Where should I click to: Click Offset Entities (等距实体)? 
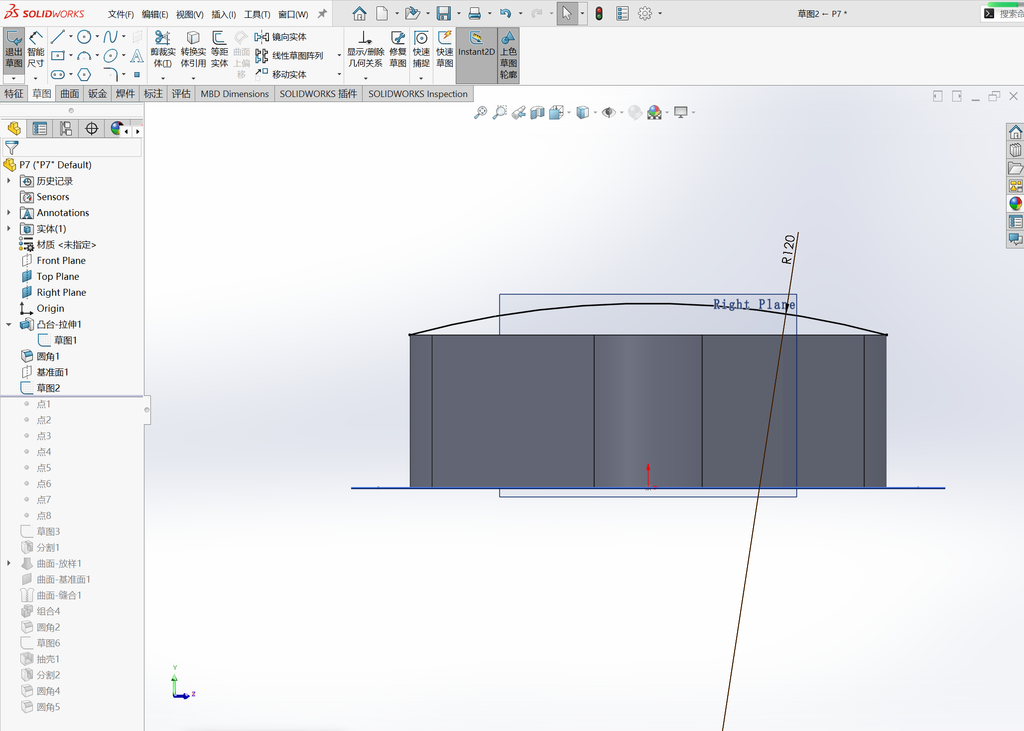219,50
